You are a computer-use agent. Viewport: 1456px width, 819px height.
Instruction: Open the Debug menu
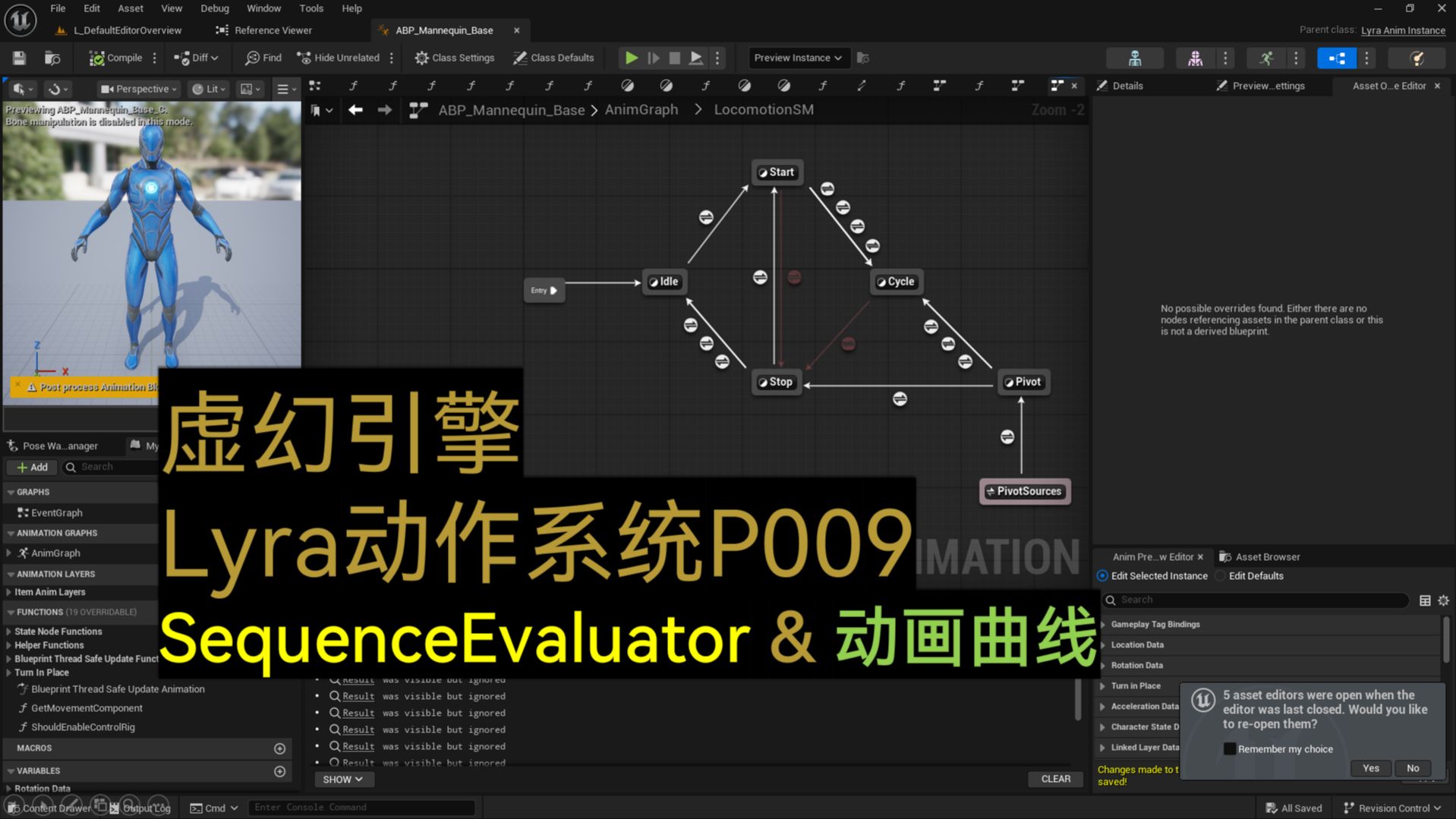click(x=215, y=8)
